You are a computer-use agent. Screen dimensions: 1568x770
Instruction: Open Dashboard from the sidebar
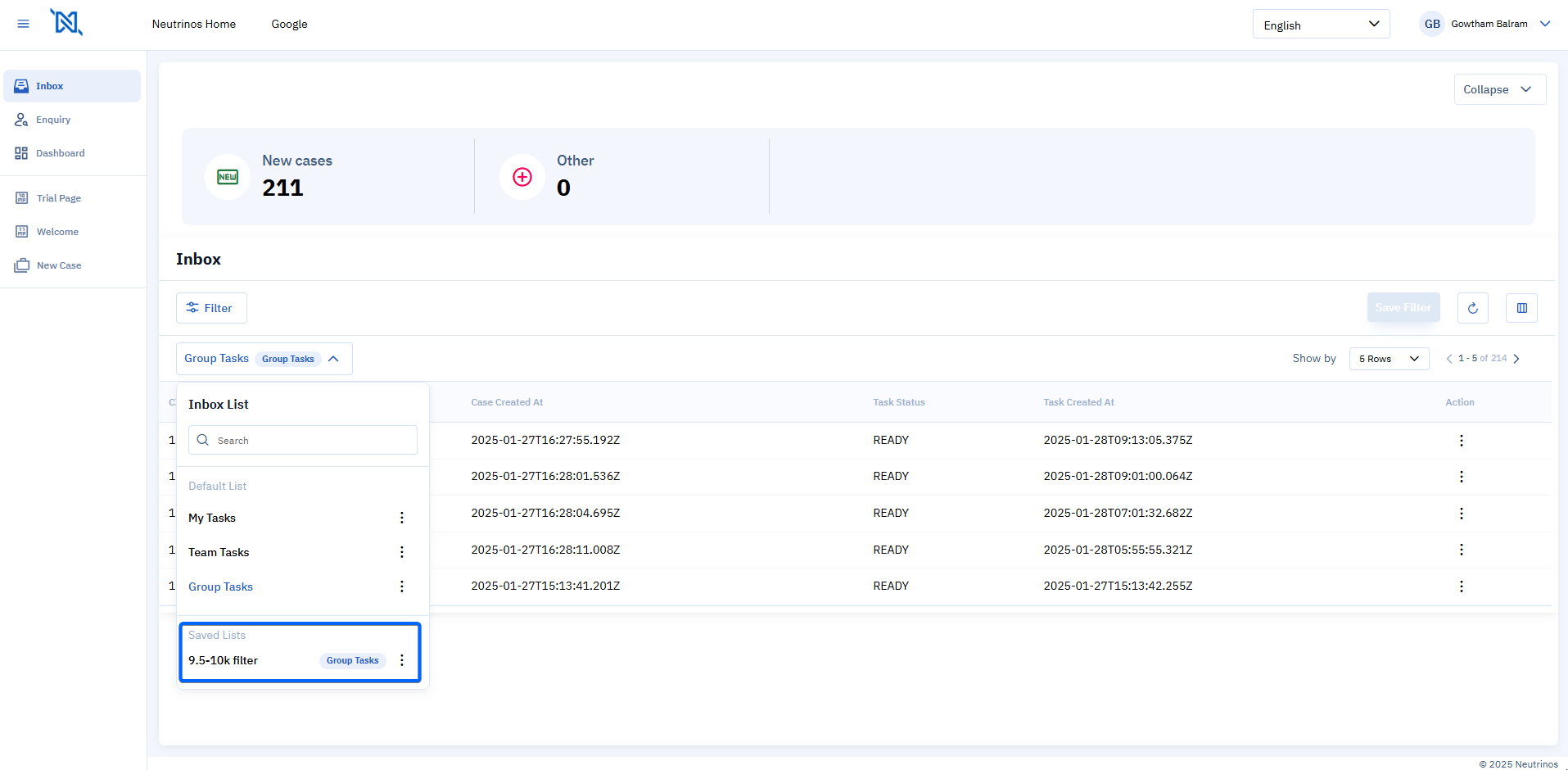pos(72,153)
